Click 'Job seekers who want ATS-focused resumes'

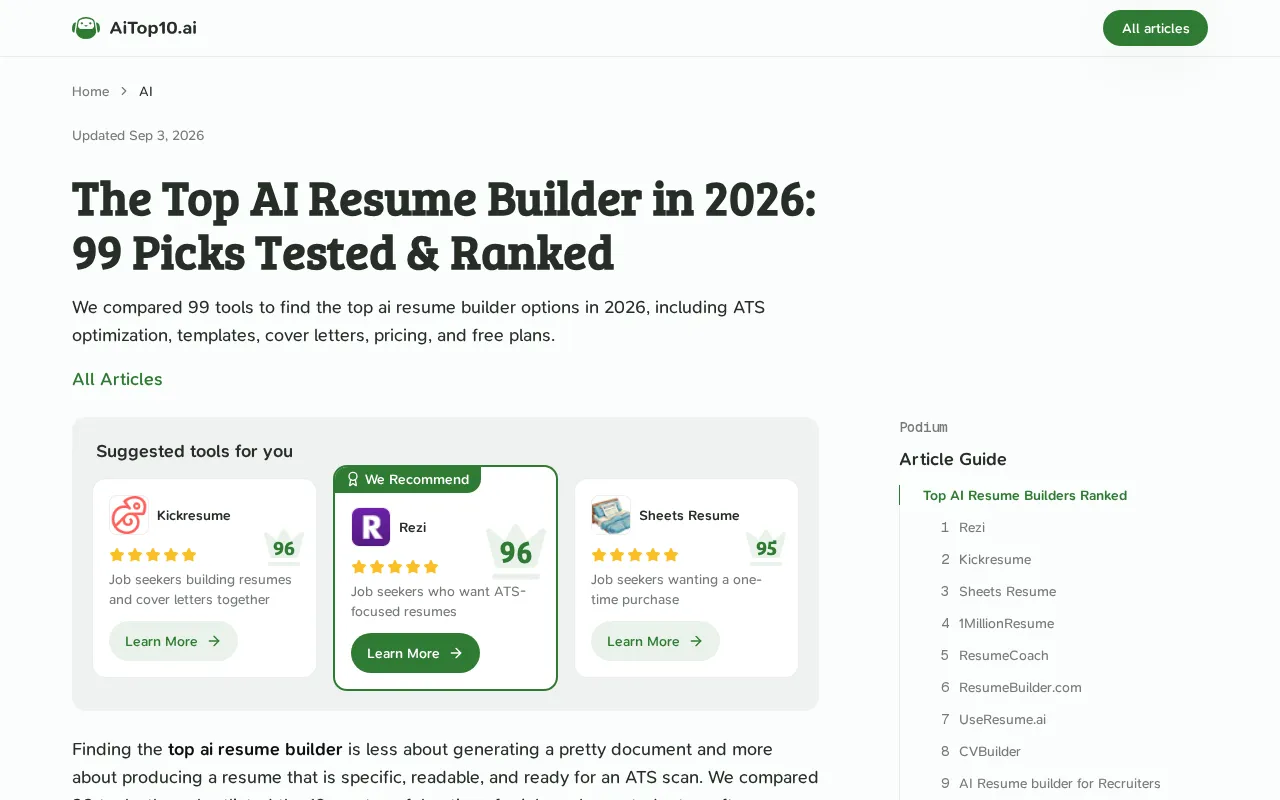tap(438, 601)
